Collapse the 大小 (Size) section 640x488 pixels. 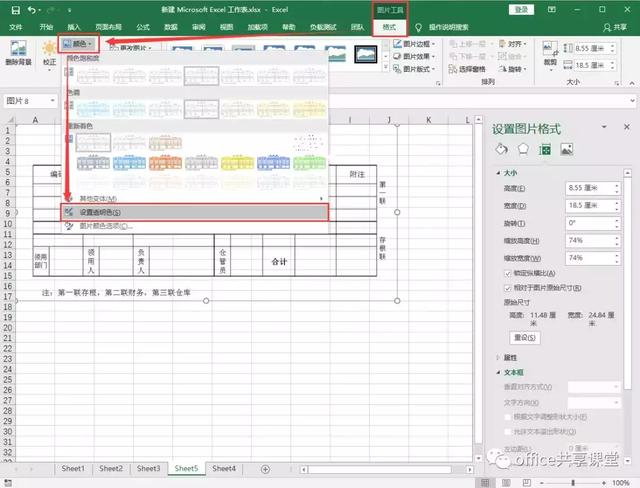tap(498, 173)
